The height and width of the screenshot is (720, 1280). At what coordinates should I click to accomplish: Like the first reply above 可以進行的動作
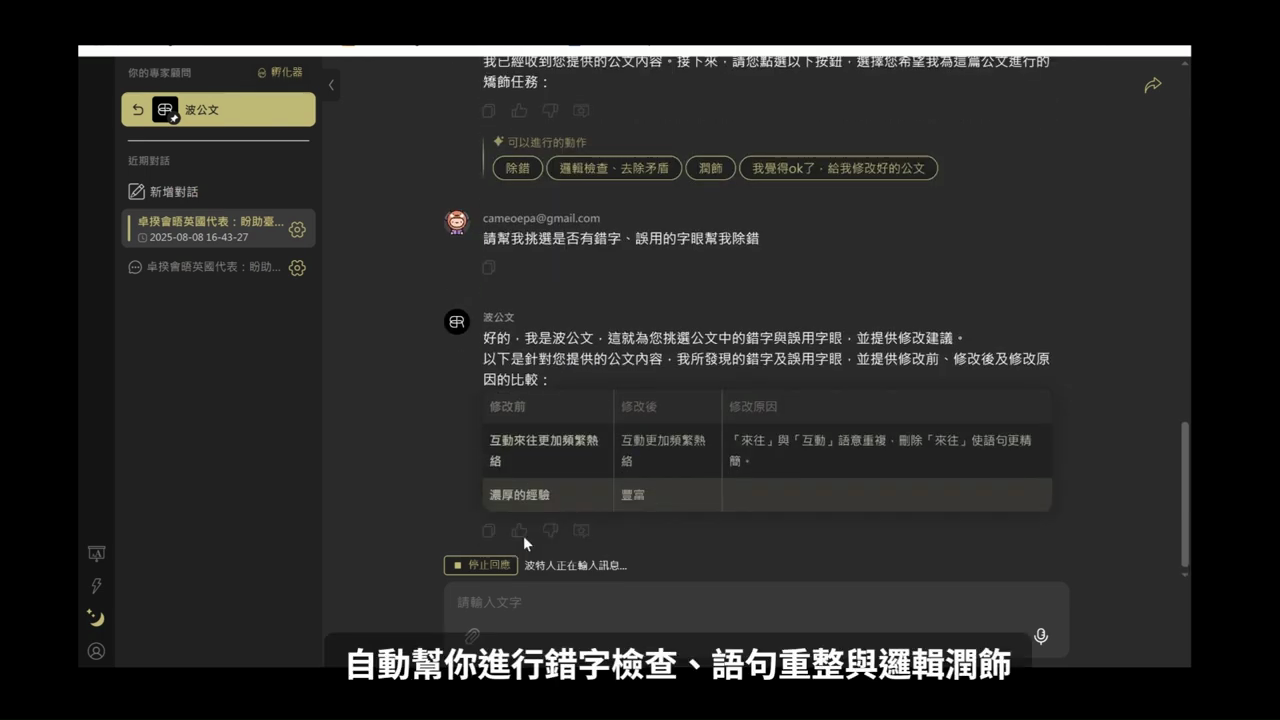[x=519, y=111]
